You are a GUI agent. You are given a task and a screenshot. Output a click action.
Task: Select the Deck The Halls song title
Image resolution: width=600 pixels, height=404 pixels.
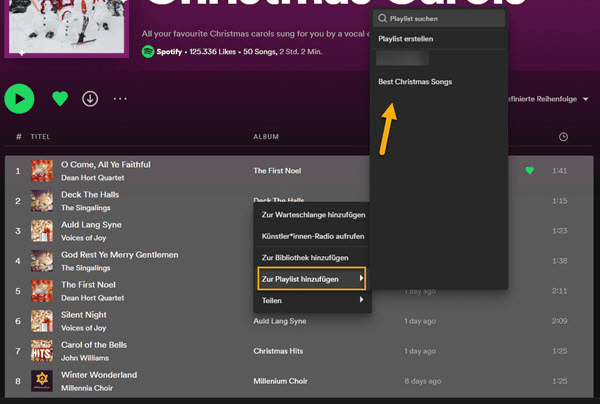90,194
